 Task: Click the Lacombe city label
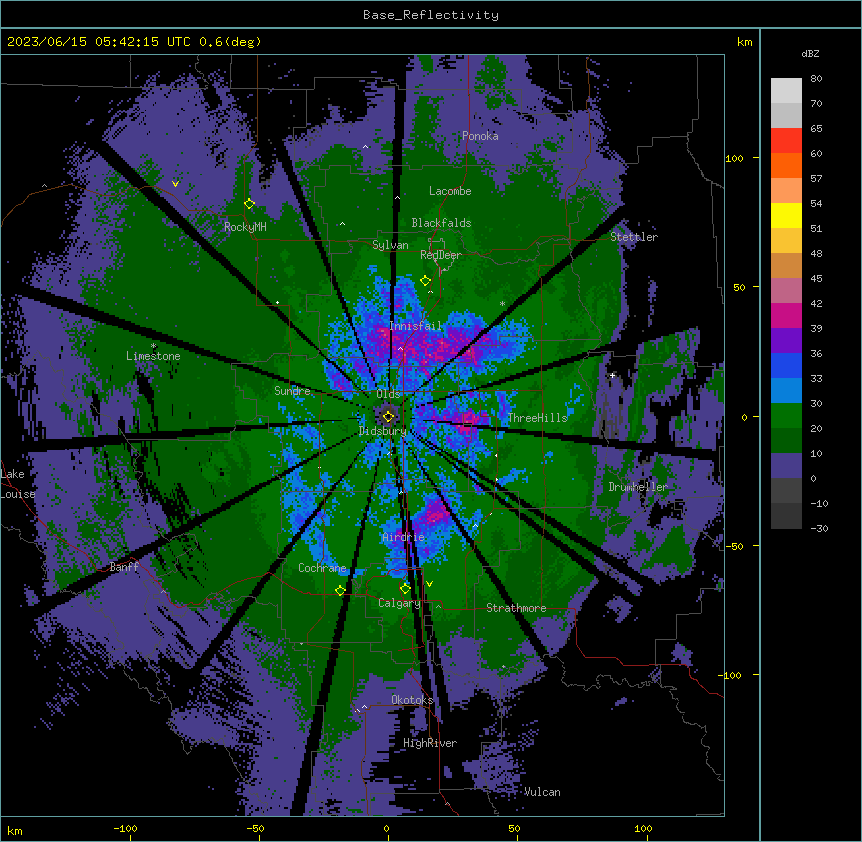coord(450,191)
